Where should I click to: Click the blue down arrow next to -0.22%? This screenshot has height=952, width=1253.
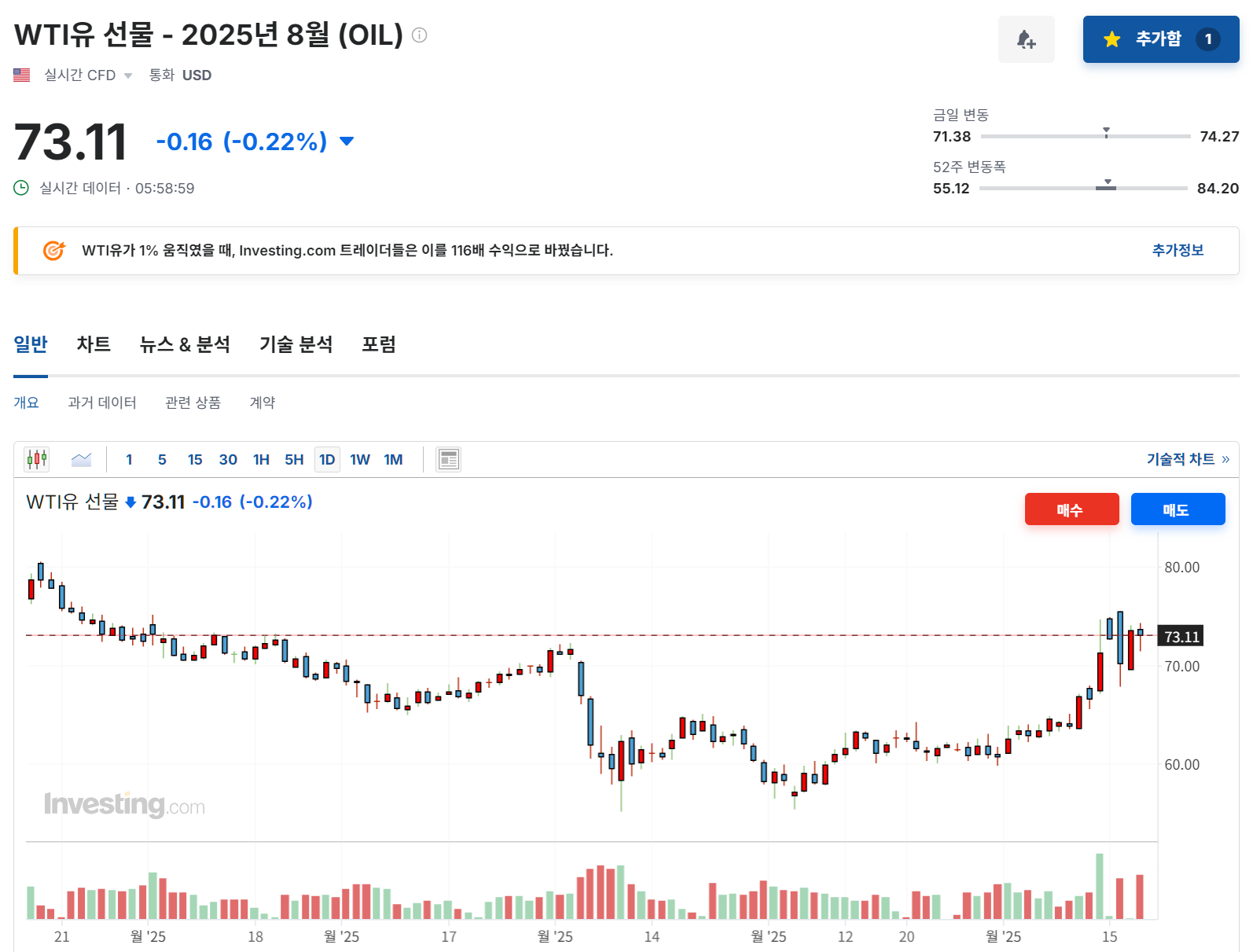[347, 142]
